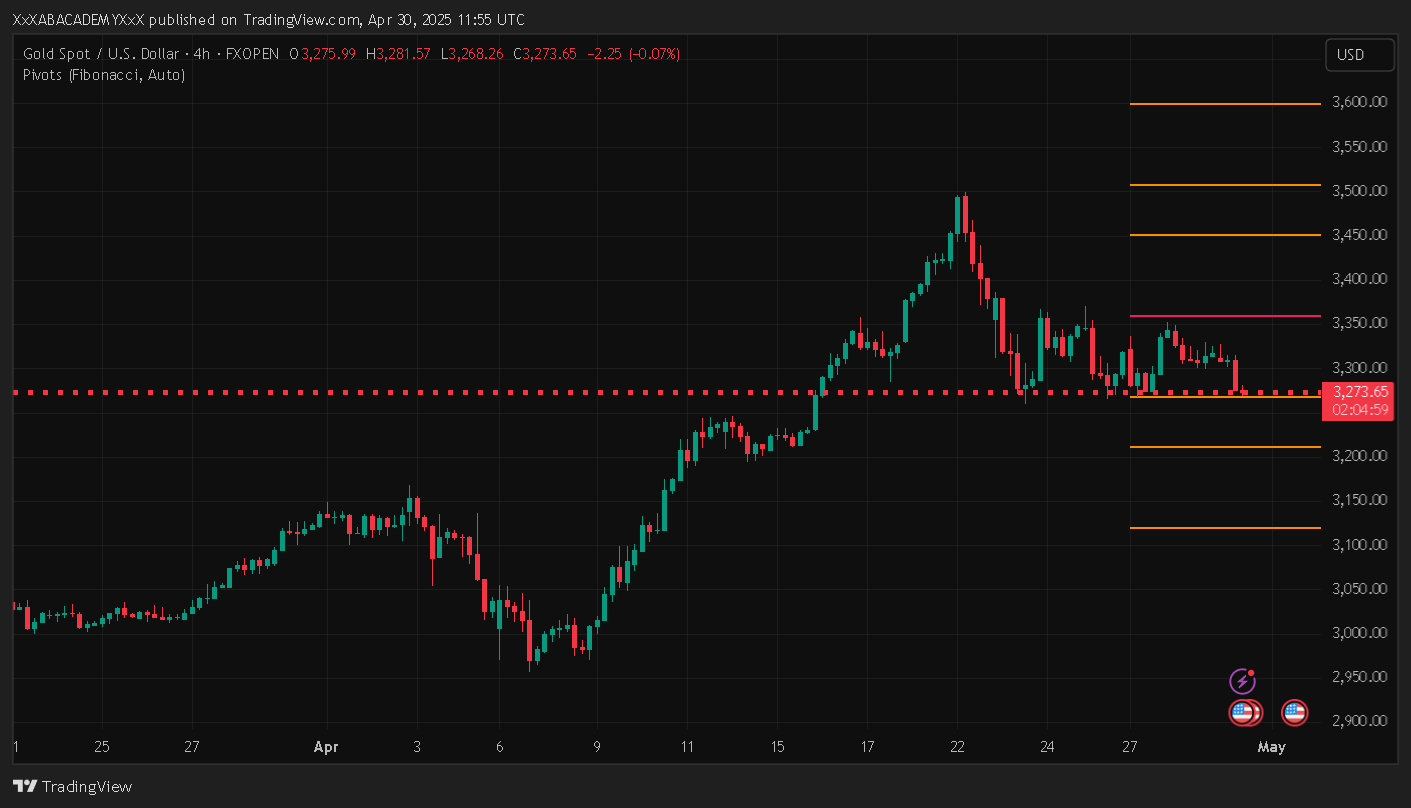
Task: Click the 02:04:59 candle countdown timer
Action: pos(1359,409)
